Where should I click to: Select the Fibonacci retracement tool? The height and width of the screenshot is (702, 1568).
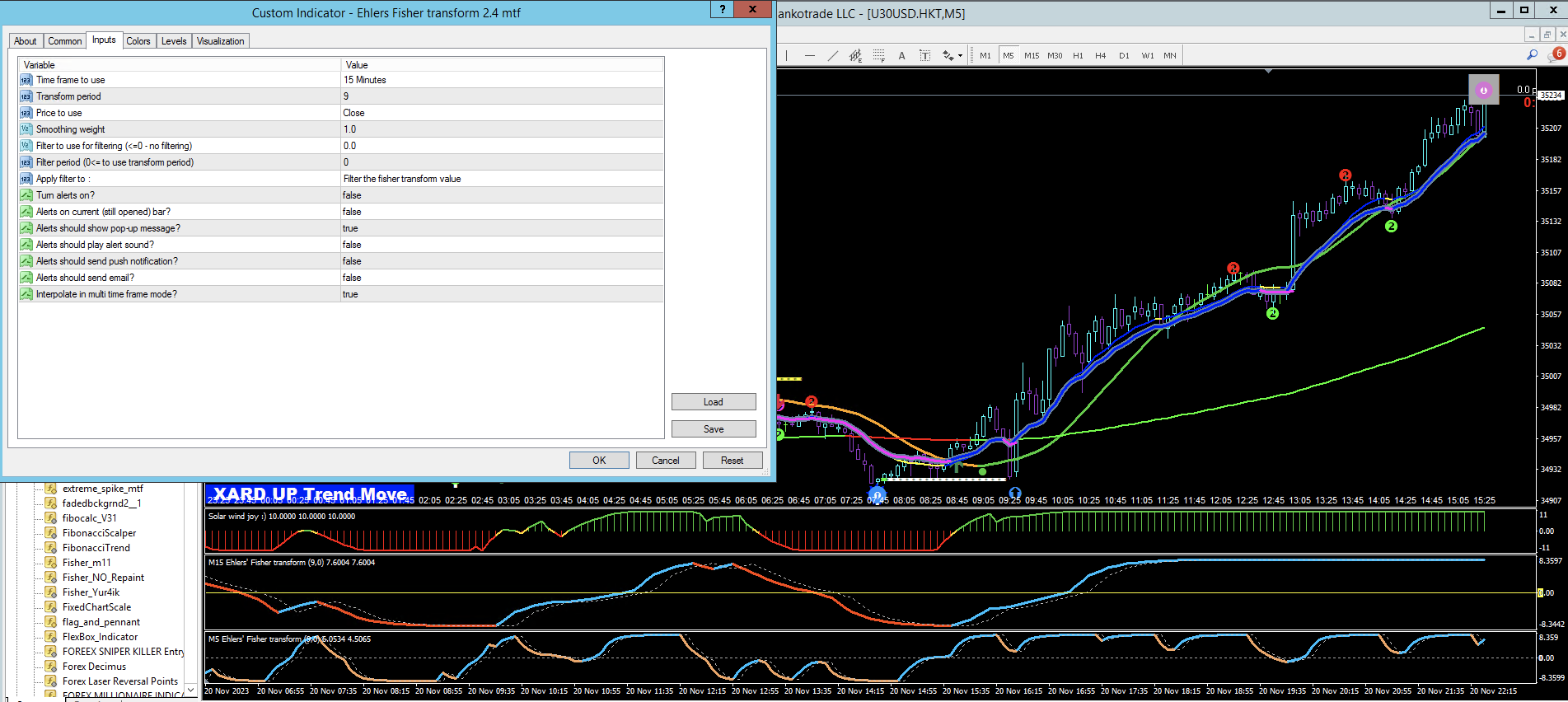coord(879,56)
